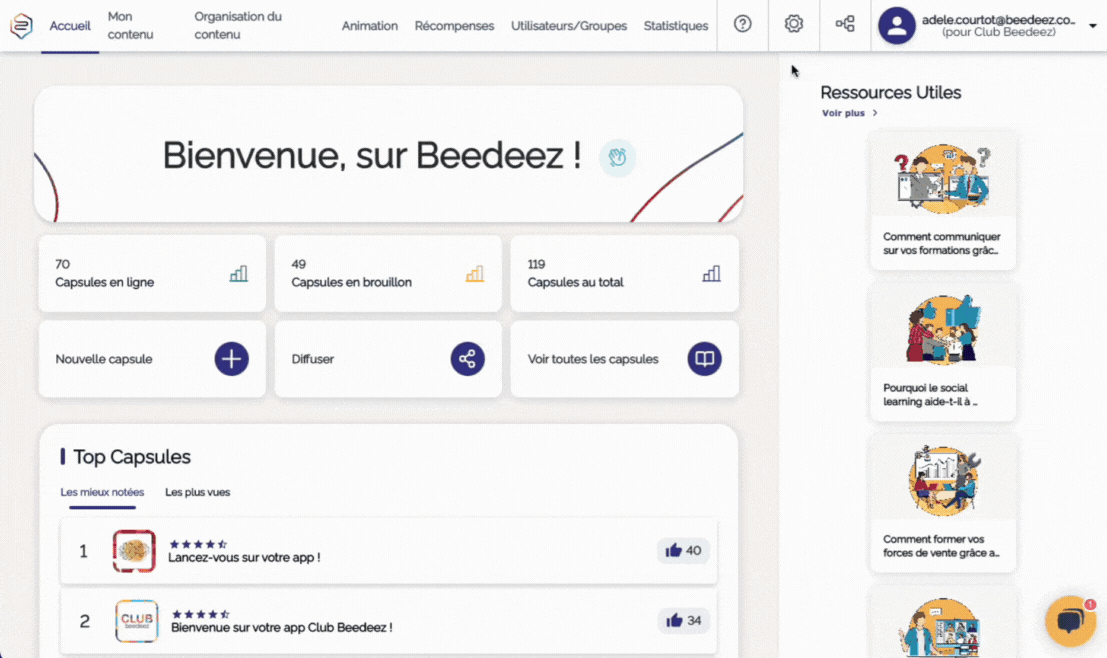
Task: Select Les mieux notées tab
Action: click(x=102, y=492)
